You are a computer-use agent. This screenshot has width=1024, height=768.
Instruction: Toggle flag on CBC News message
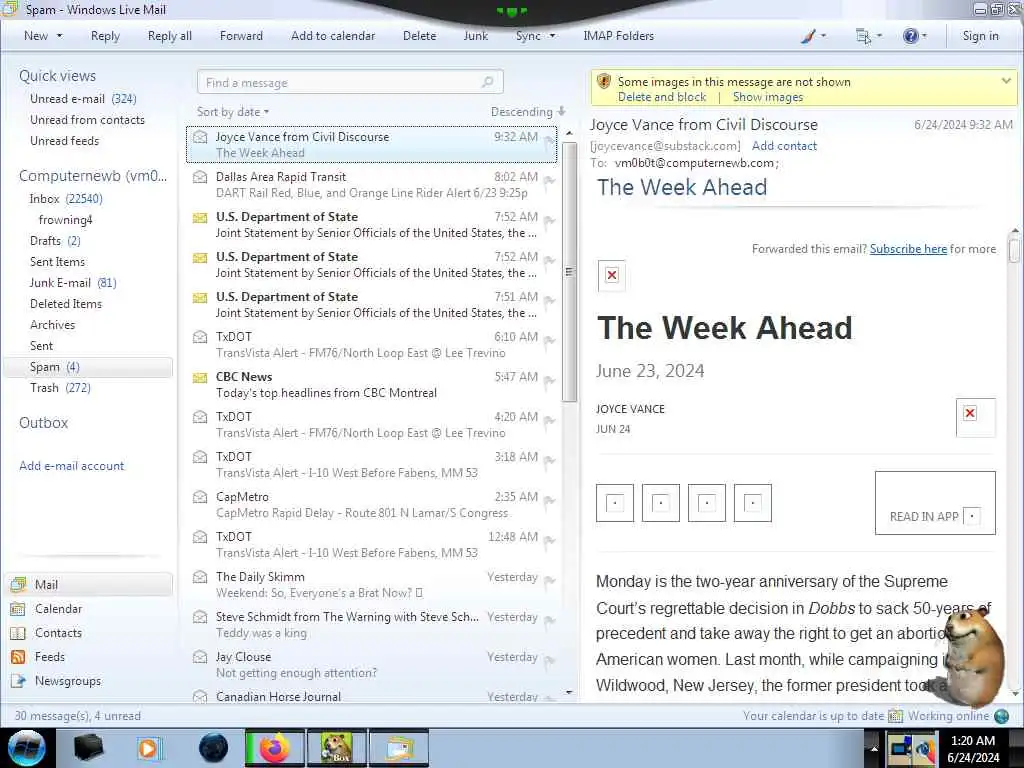point(549,381)
